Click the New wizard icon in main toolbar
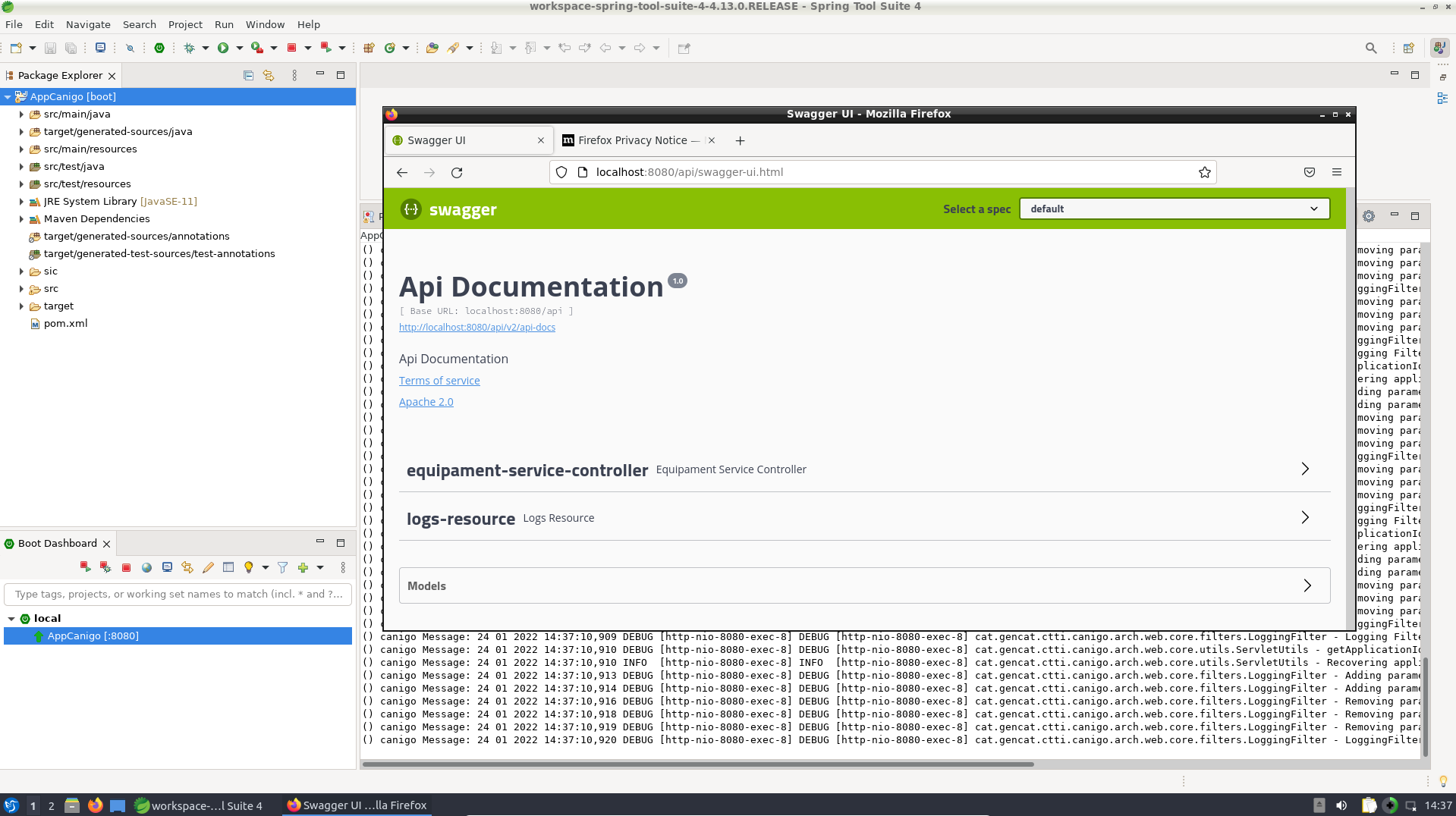The width and height of the screenshot is (1456, 816). click(16, 48)
